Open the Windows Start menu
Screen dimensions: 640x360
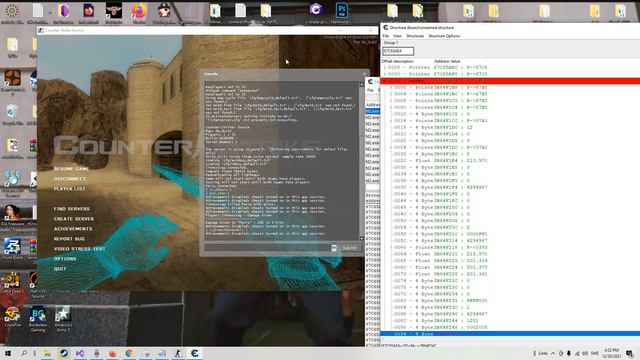click(x=7, y=353)
